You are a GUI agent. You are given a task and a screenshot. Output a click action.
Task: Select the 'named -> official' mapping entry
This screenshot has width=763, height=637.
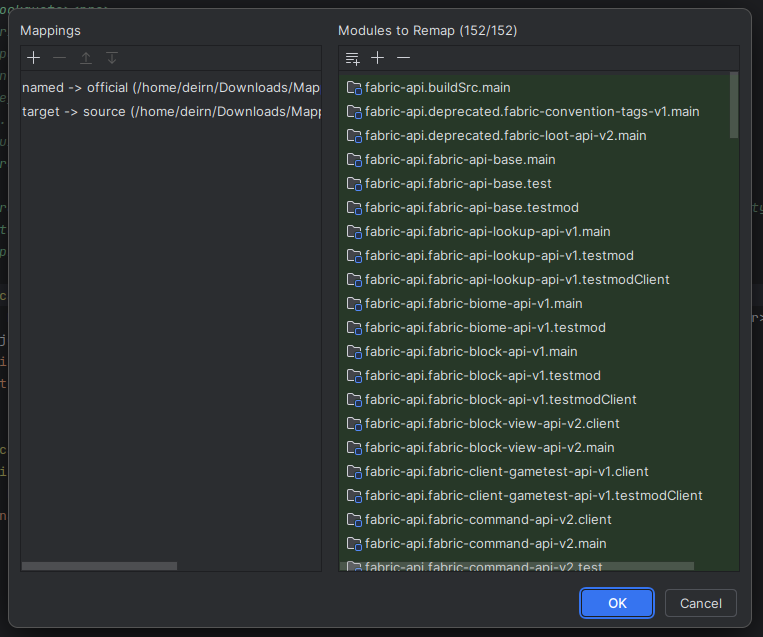(170, 88)
